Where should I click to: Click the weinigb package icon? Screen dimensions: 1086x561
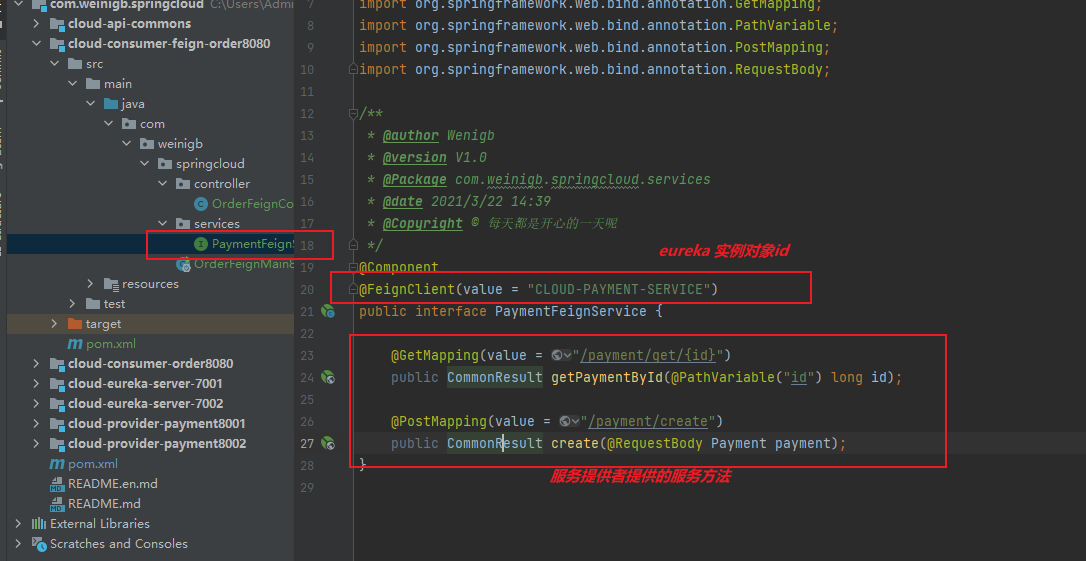(147, 144)
